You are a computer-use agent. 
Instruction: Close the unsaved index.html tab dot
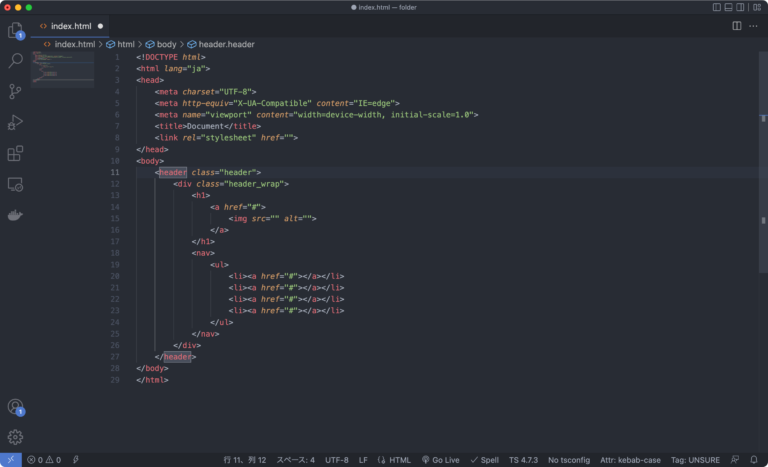pyautogui.click(x=100, y=26)
